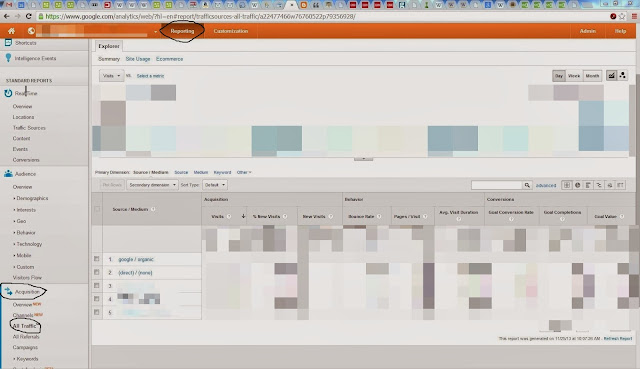Open the Help menu
Screen dimensions: 640x369
point(620,31)
